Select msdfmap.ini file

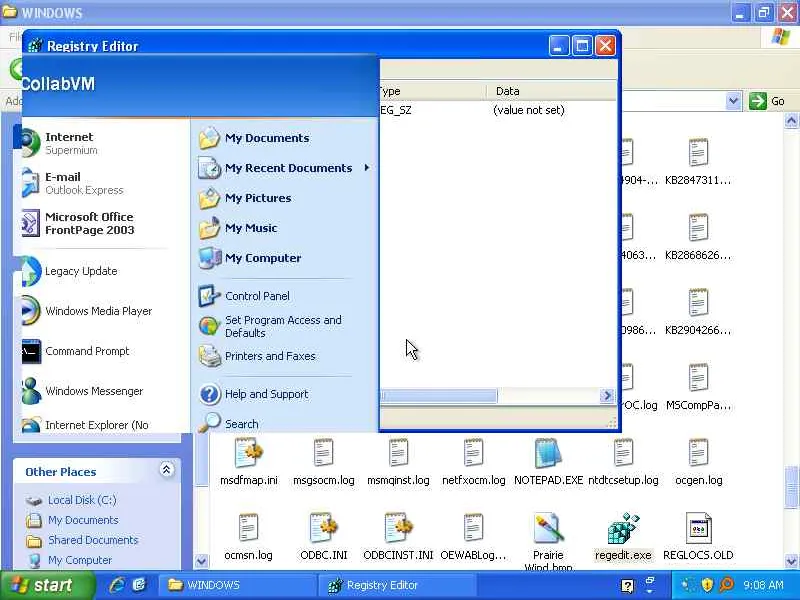tap(249, 462)
